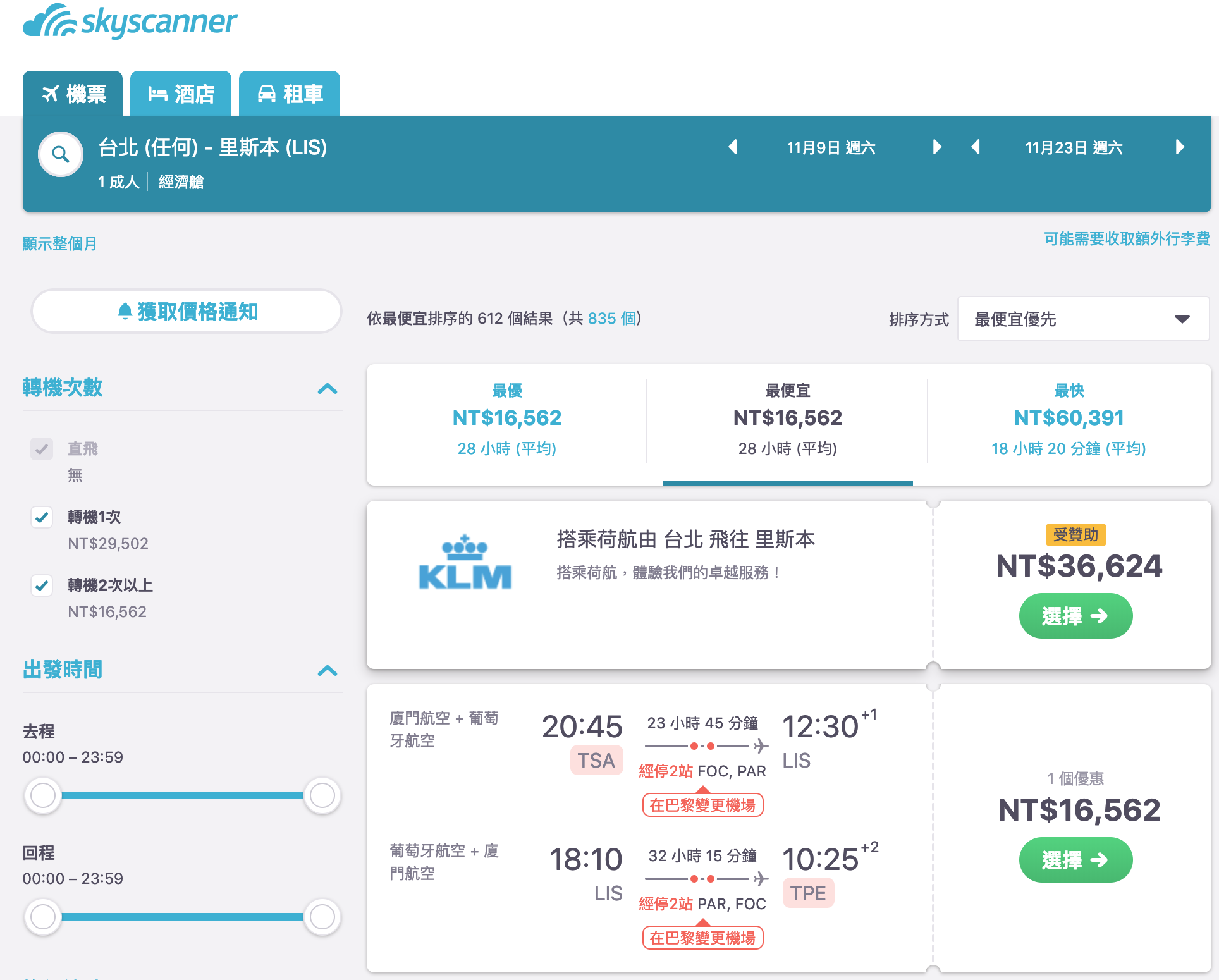1219x980 pixels.
Task: Click the 835 個 total results link
Action: pyautogui.click(x=611, y=318)
